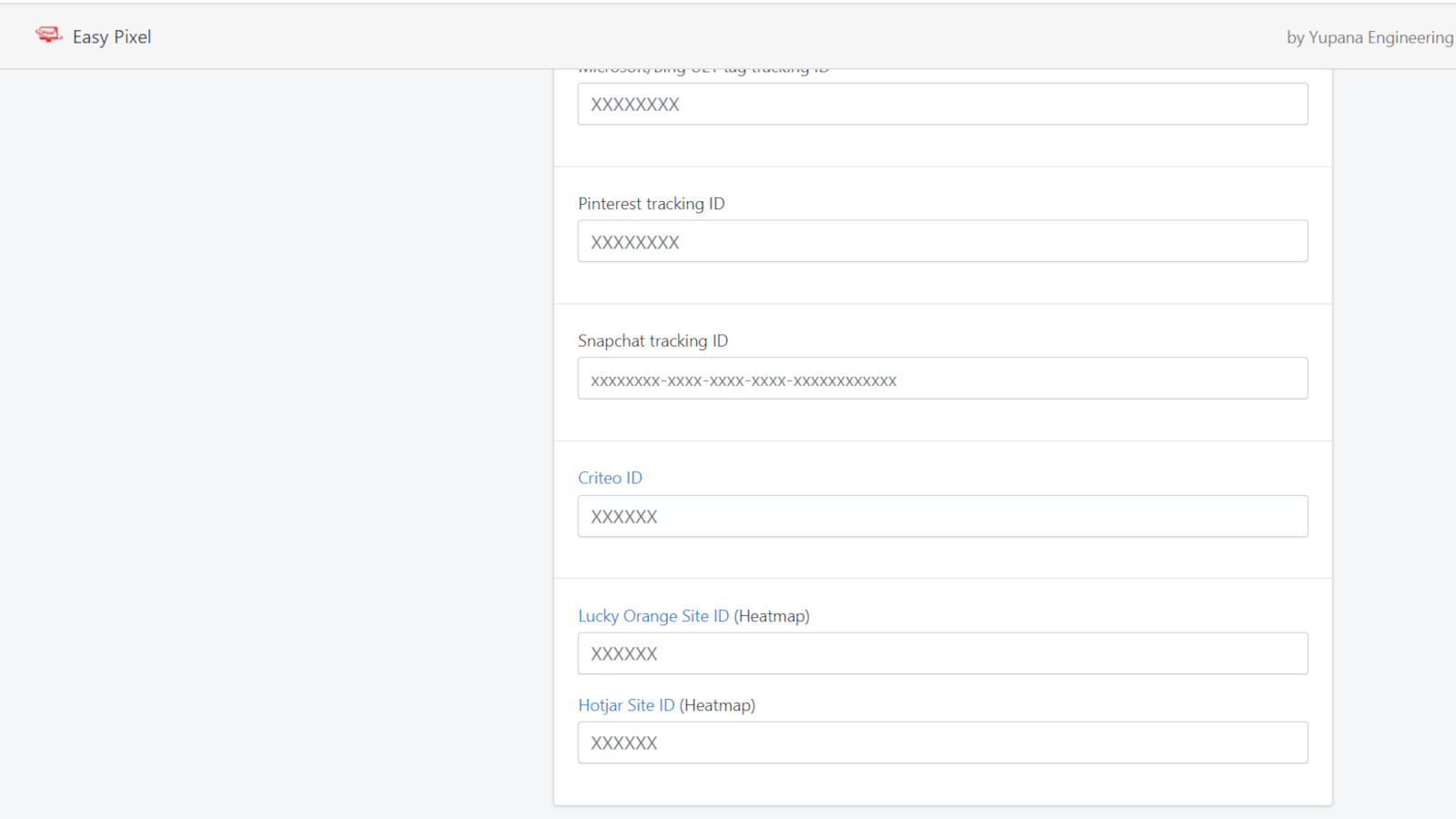Click the Pinterest tracking ID label

[652, 204]
